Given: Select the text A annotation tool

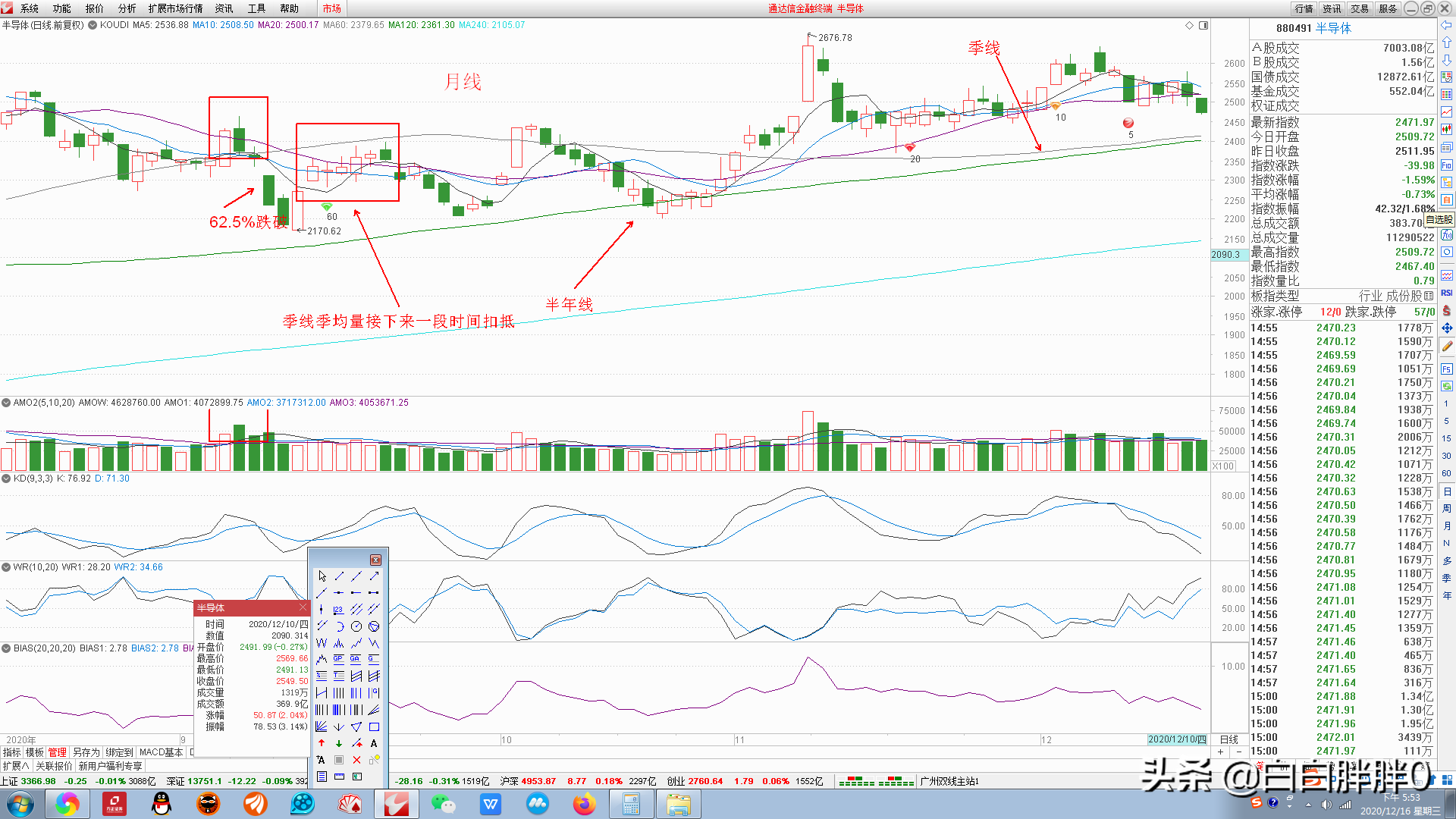Looking at the screenshot, I should 374,743.
